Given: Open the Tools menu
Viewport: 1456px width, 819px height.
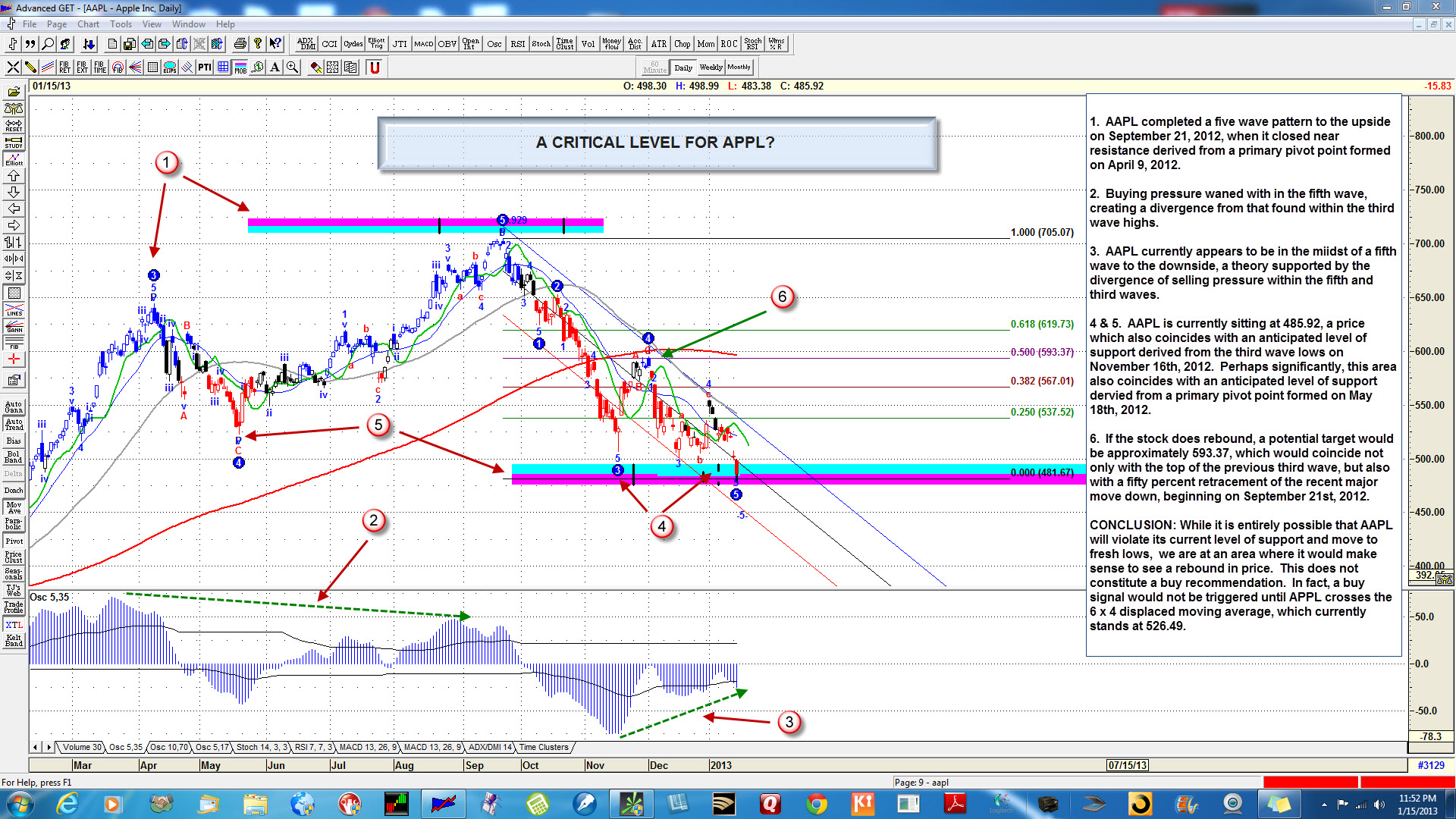Looking at the screenshot, I should (x=121, y=24).
